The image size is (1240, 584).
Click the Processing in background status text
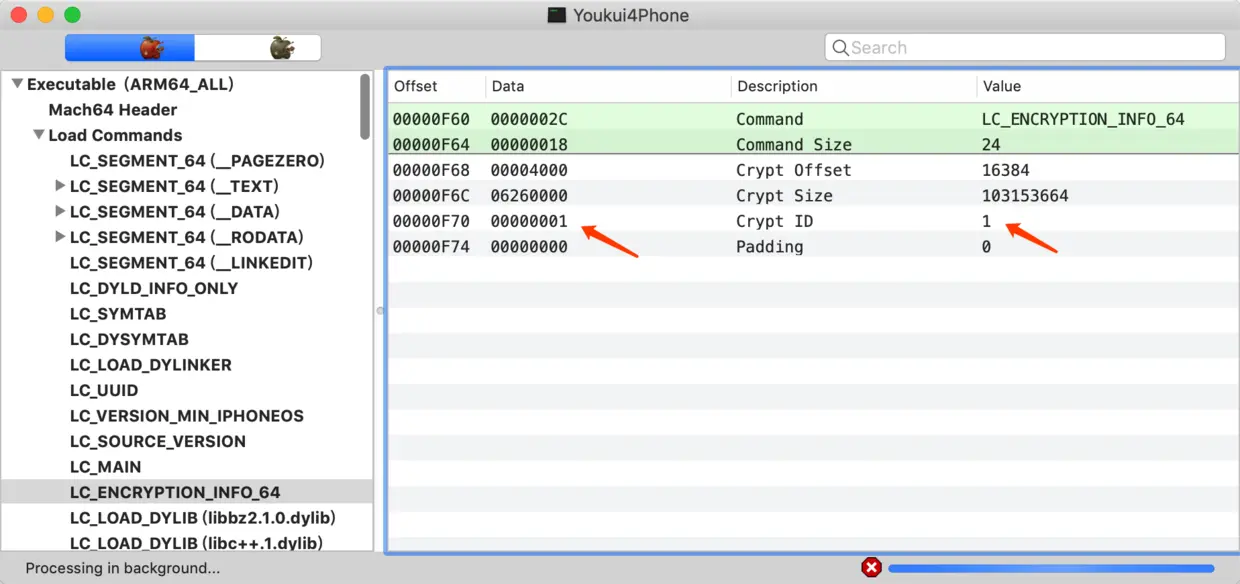[x=122, y=568]
